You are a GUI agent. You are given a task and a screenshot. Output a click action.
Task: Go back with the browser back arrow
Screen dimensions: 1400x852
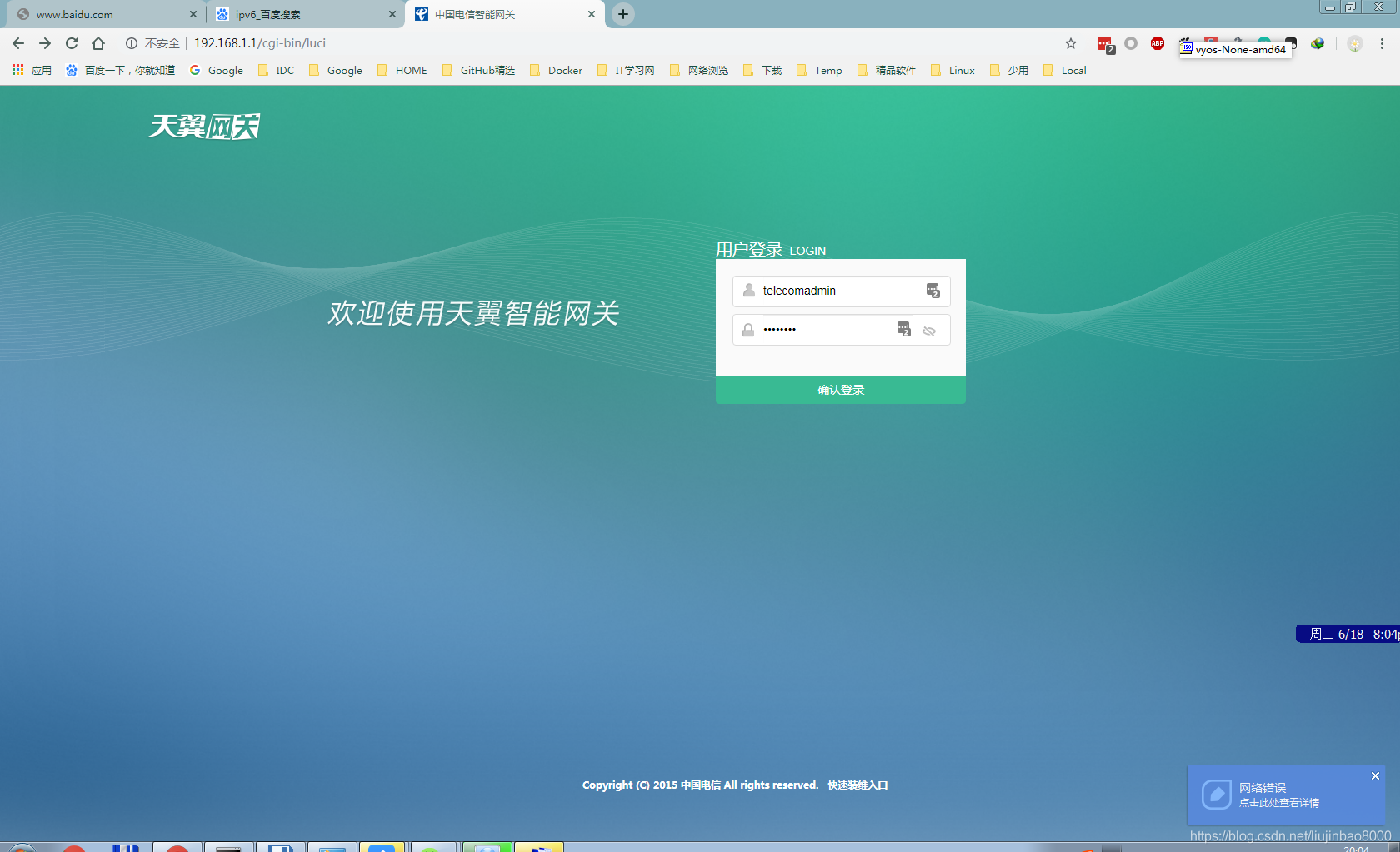tap(18, 43)
